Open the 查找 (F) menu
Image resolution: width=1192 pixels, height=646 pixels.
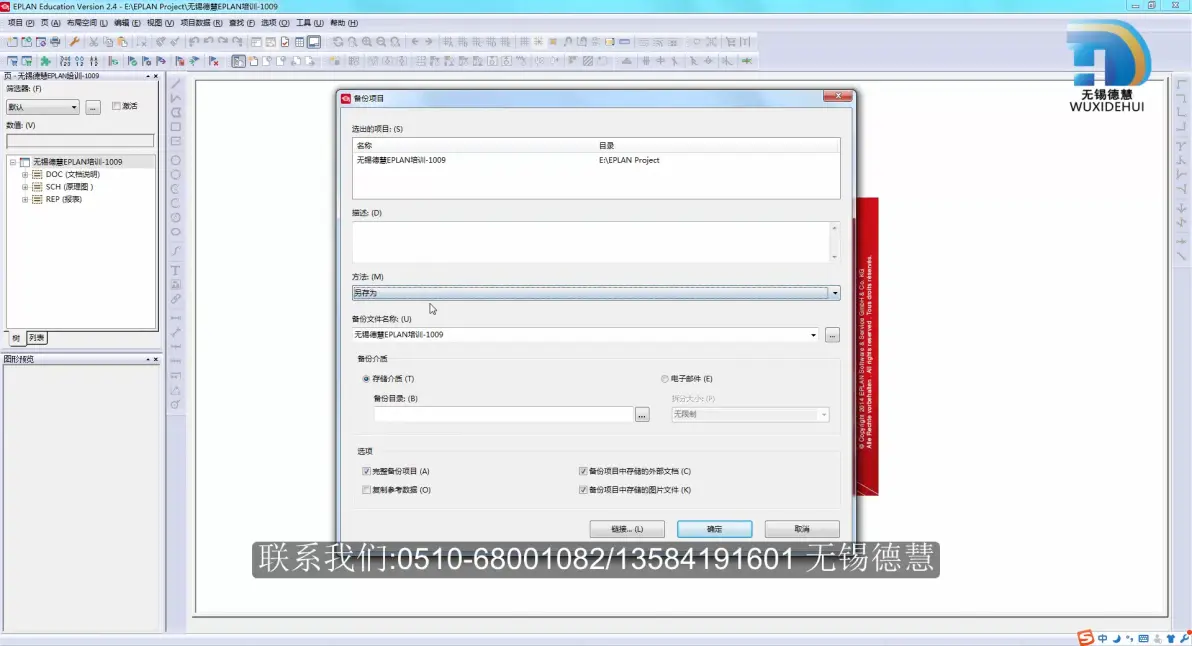(x=242, y=23)
